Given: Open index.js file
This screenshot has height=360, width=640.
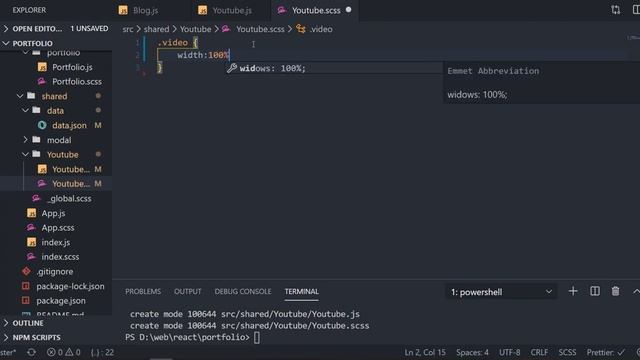Looking at the screenshot, I should (56, 242).
